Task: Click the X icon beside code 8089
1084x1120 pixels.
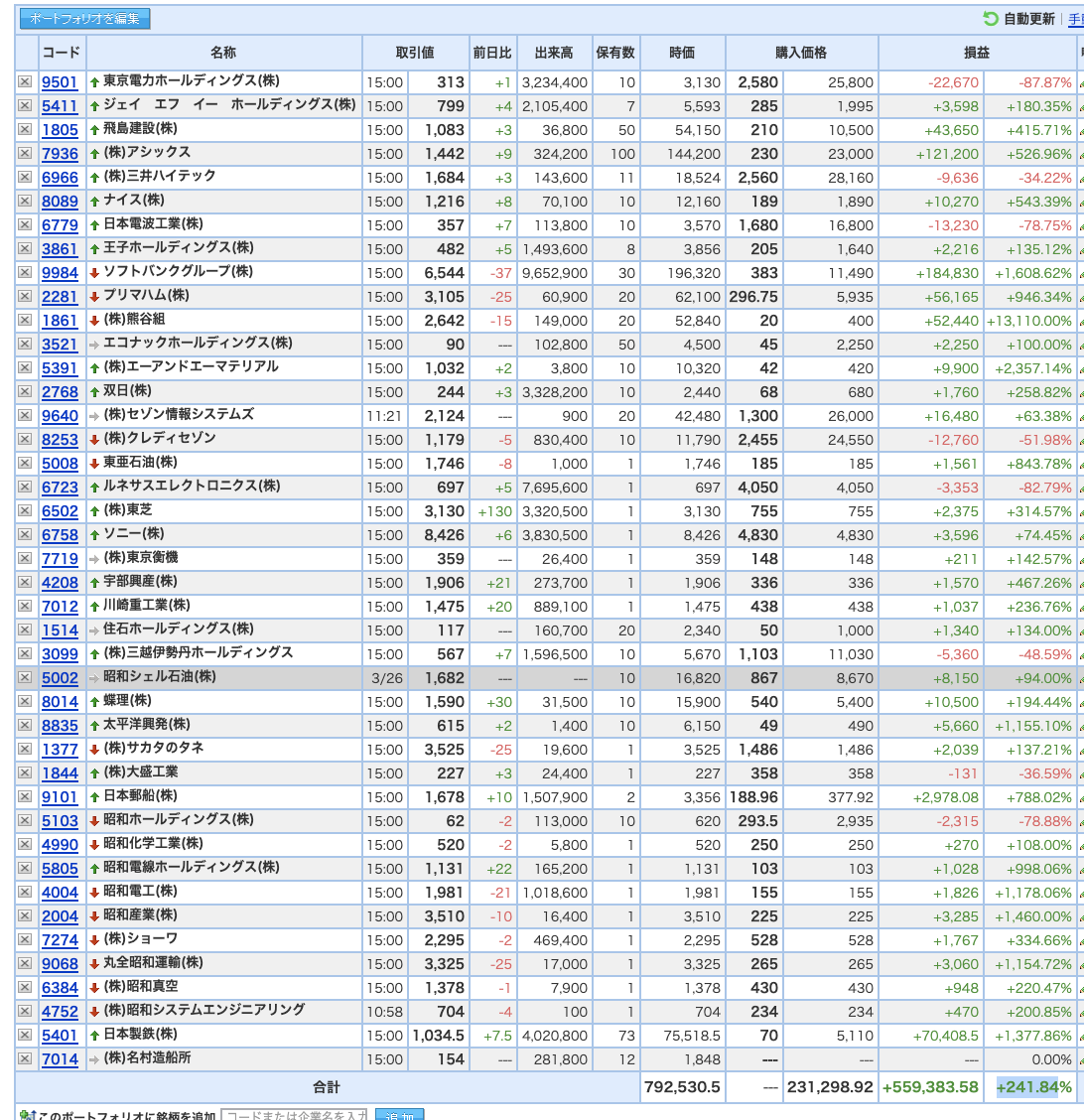Action: 25,201
